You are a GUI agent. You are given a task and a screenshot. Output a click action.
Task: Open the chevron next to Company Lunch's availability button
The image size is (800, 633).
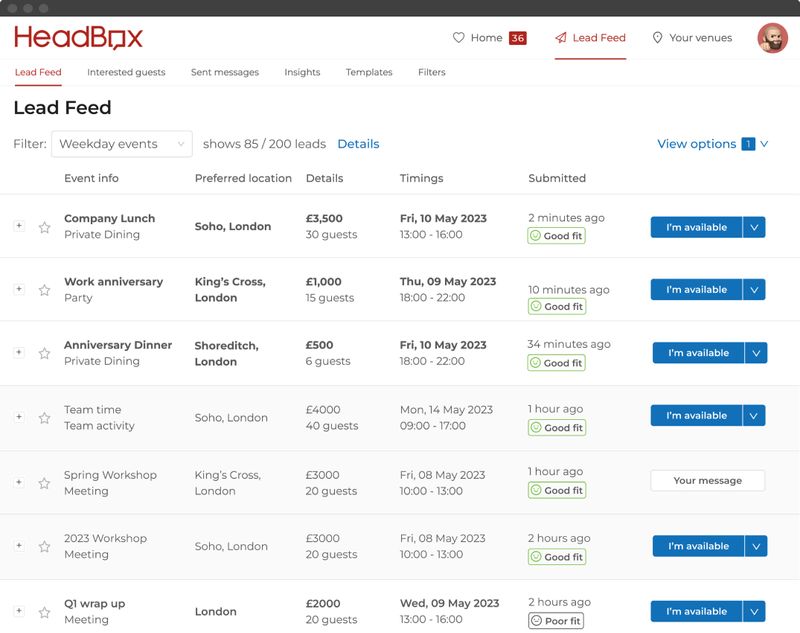755,227
